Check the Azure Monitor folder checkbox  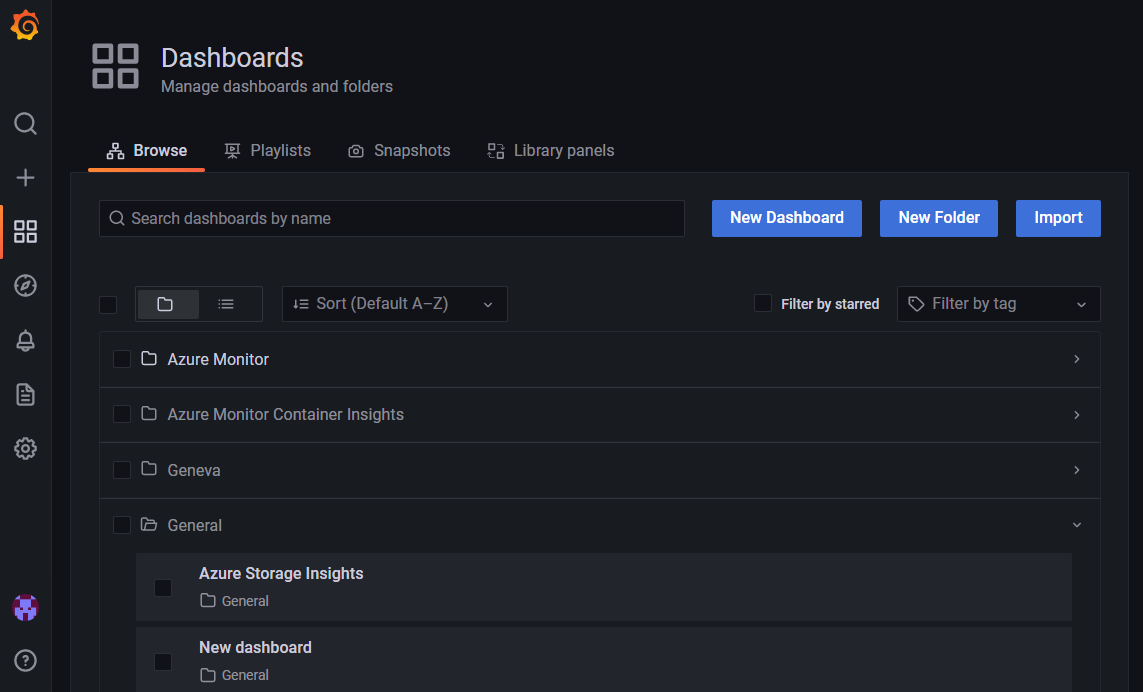click(122, 359)
